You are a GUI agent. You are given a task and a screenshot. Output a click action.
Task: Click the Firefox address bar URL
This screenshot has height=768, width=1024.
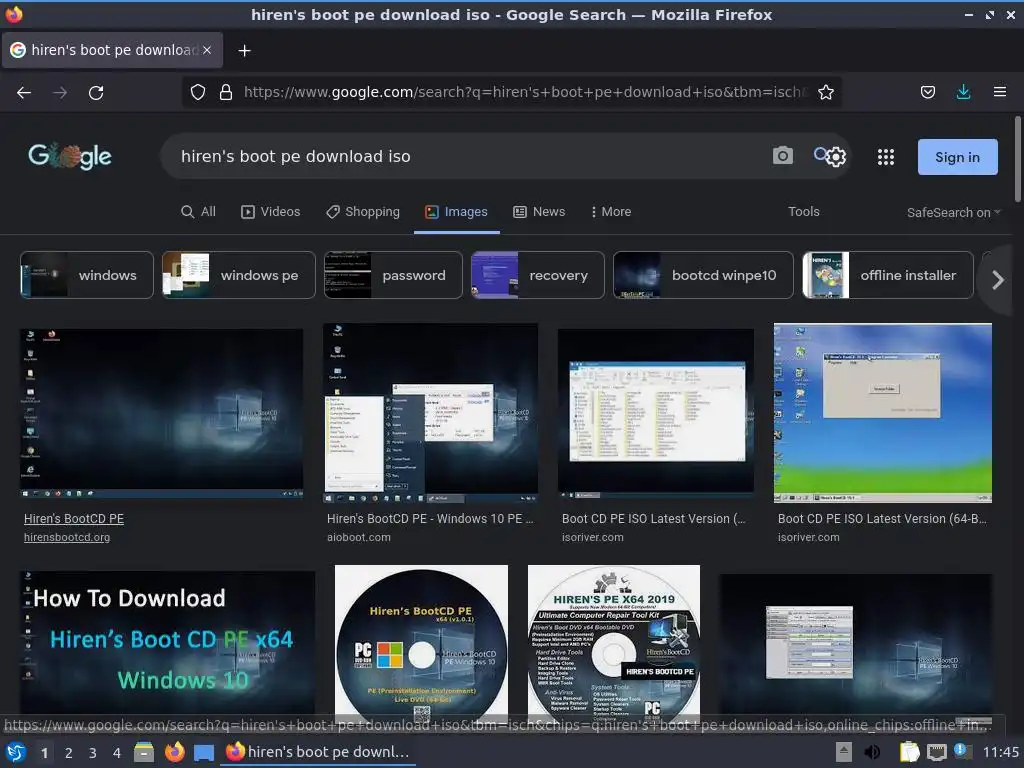tap(526, 92)
